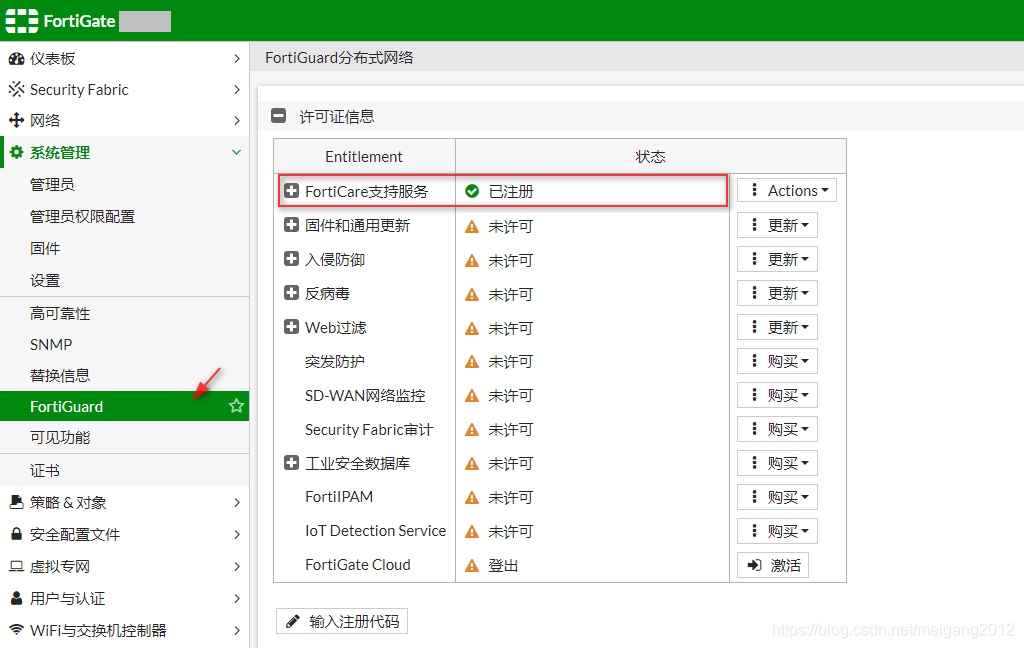The width and height of the screenshot is (1024, 648).
Task: Click the warning icon in IoT Detection Service row
Action: [x=472, y=532]
